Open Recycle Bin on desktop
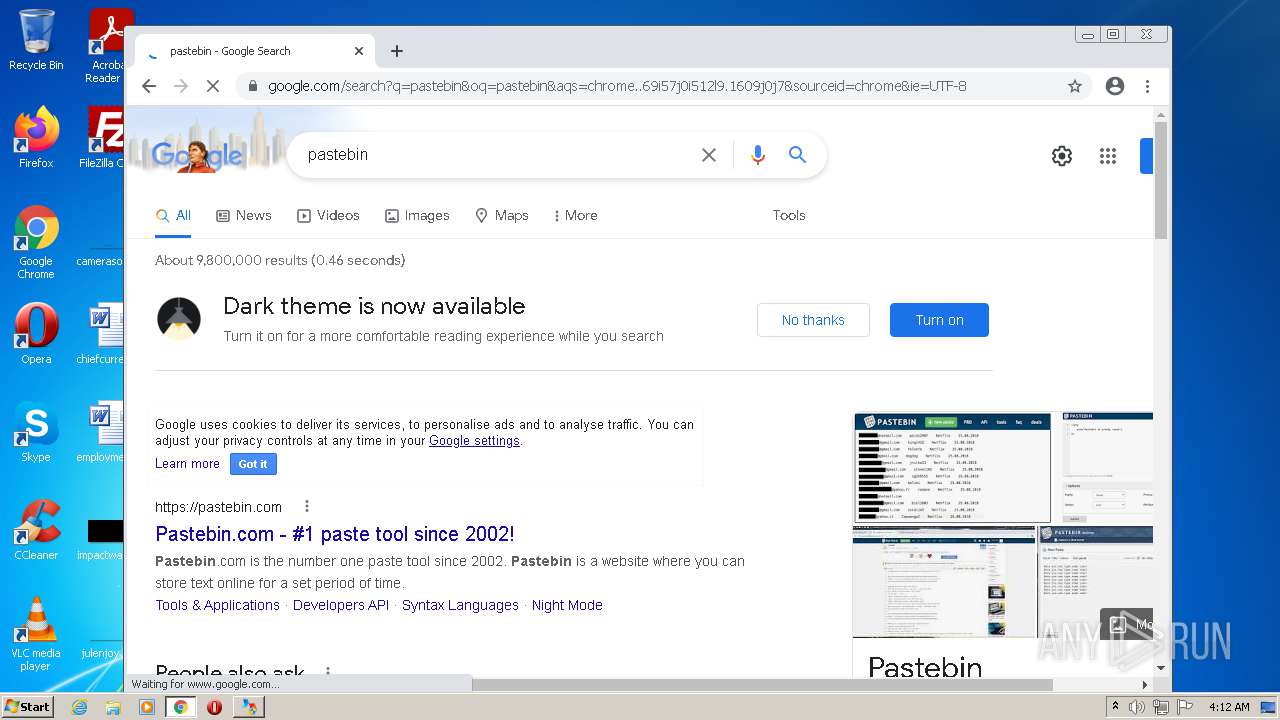The height and width of the screenshot is (720, 1280). 36,40
